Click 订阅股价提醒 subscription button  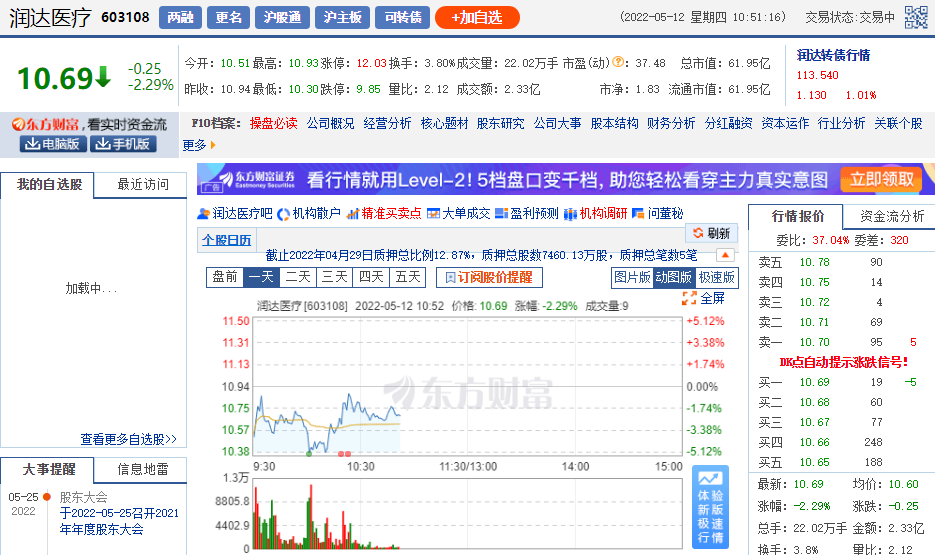pyautogui.click(x=489, y=277)
